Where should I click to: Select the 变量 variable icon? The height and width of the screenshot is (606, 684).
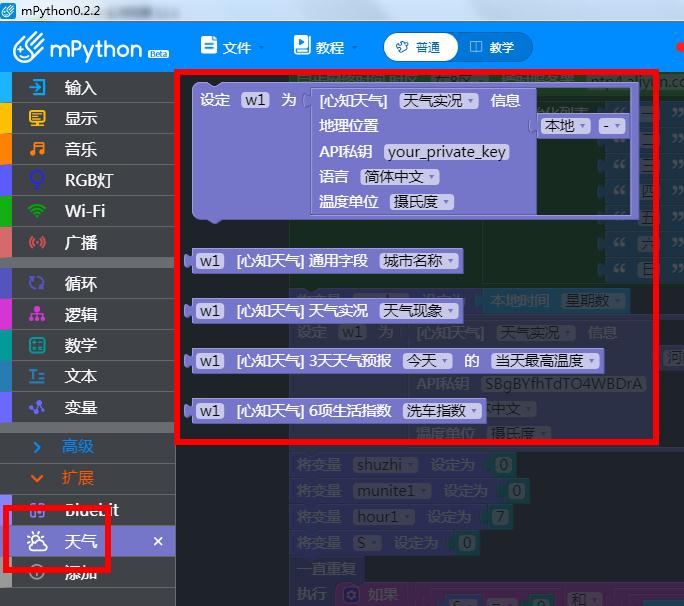[37, 407]
